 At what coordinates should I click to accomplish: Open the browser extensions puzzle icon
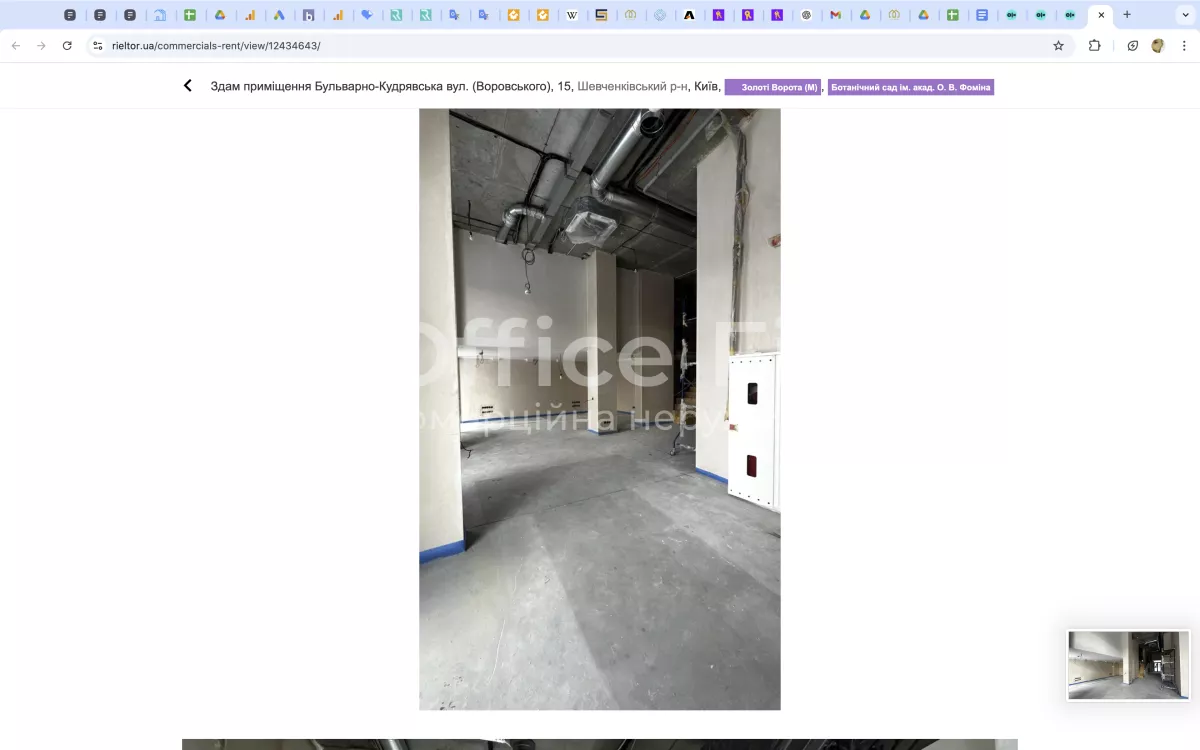pyautogui.click(x=1094, y=45)
